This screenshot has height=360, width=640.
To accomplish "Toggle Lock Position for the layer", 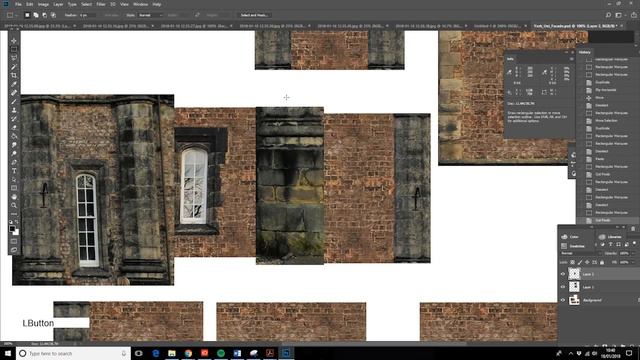I will click(x=587, y=262).
